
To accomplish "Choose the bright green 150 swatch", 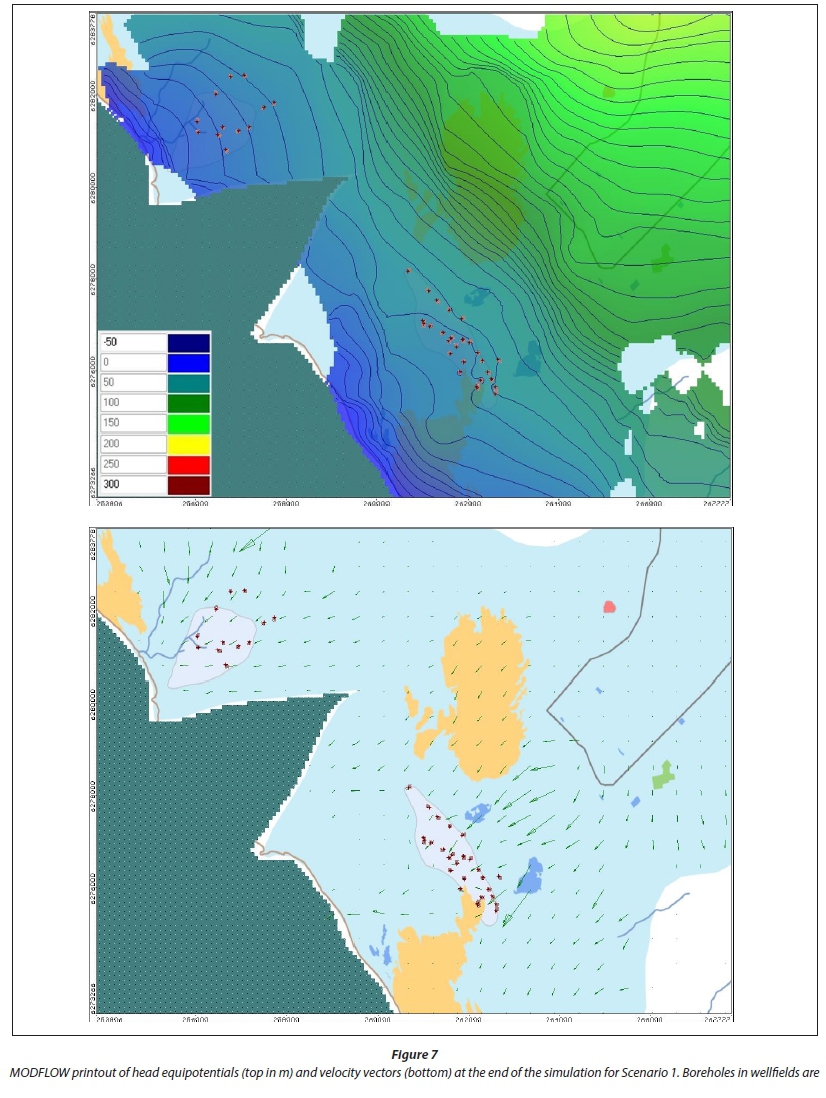I will (189, 424).
